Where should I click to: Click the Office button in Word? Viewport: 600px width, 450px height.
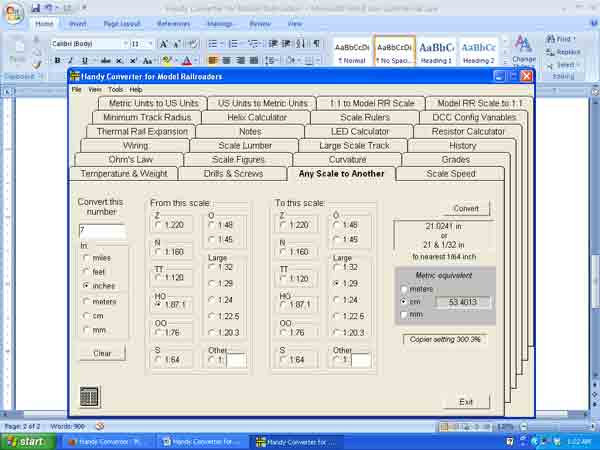tap(14, 13)
